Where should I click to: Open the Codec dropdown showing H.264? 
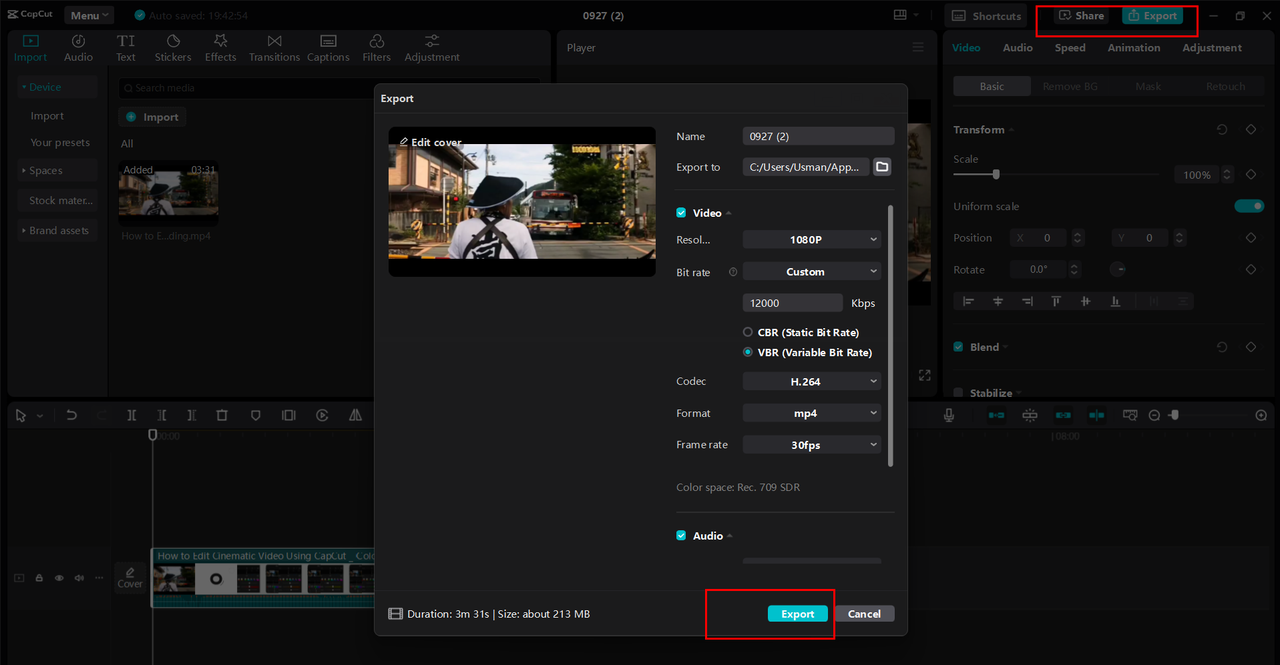tap(812, 382)
